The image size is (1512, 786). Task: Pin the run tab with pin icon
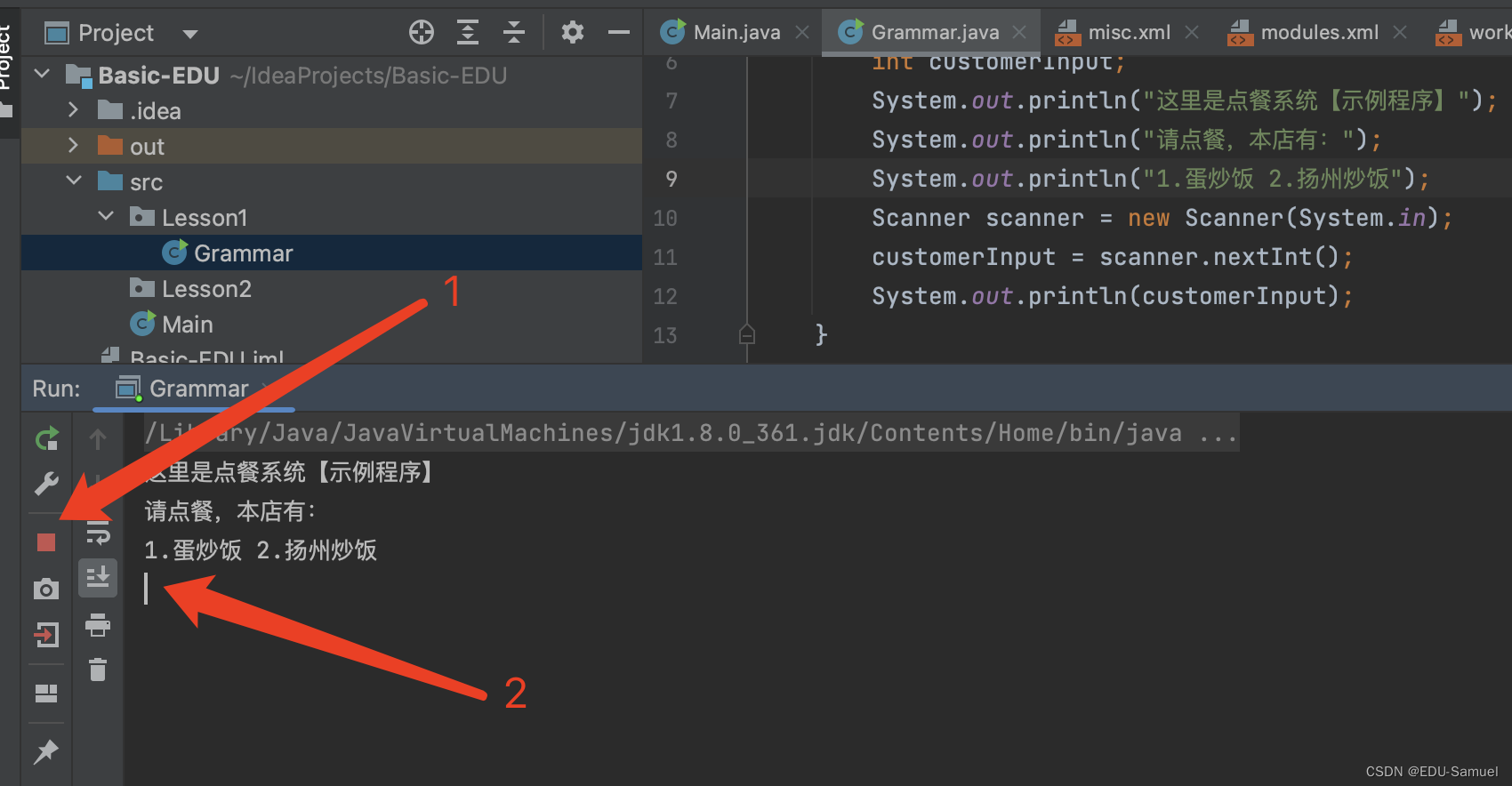pyautogui.click(x=46, y=752)
